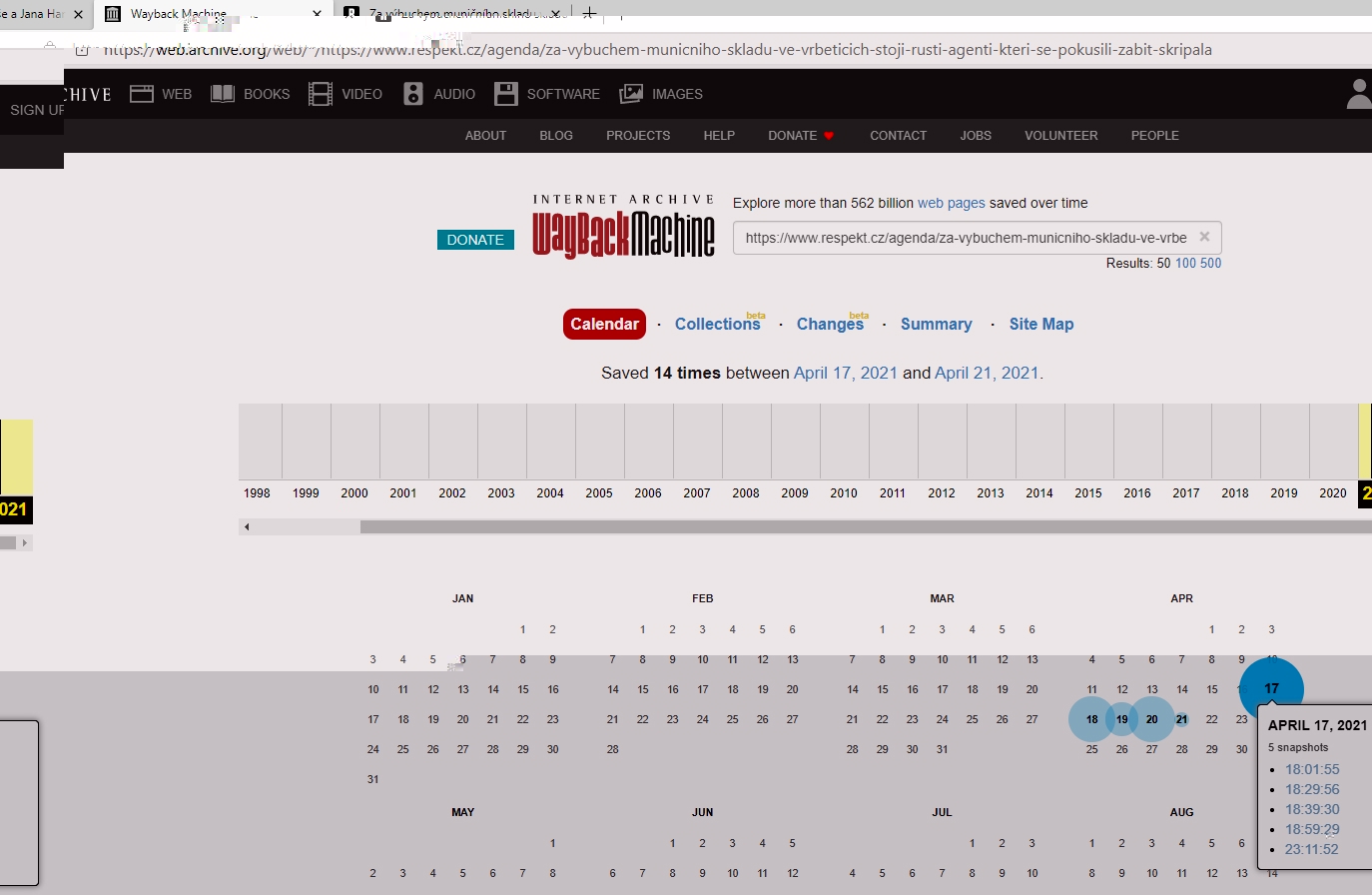
Task: Open the Software floppy disk icon
Action: (x=506, y=94)
